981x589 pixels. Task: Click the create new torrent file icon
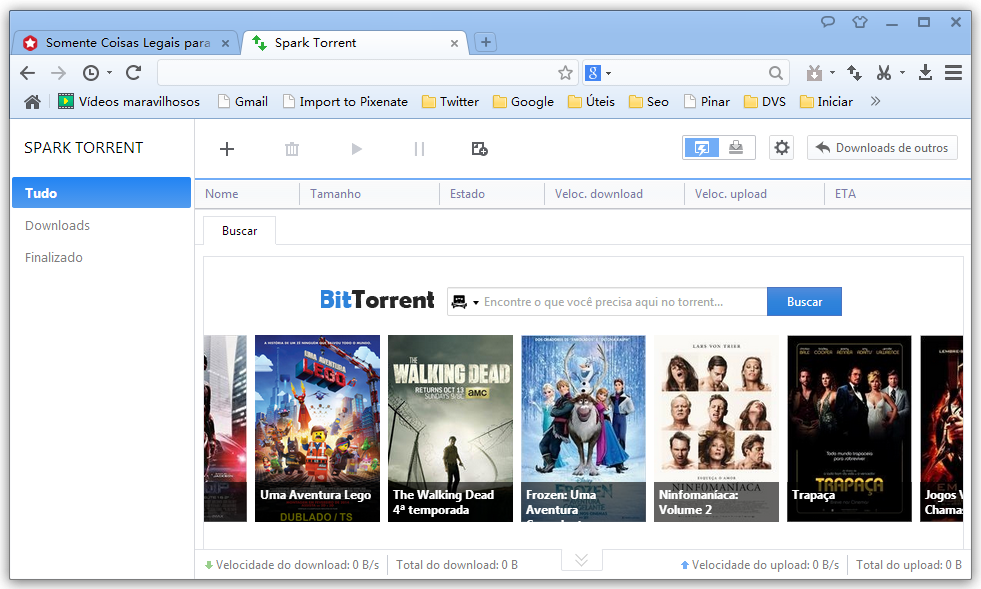[x=479, y=149]
